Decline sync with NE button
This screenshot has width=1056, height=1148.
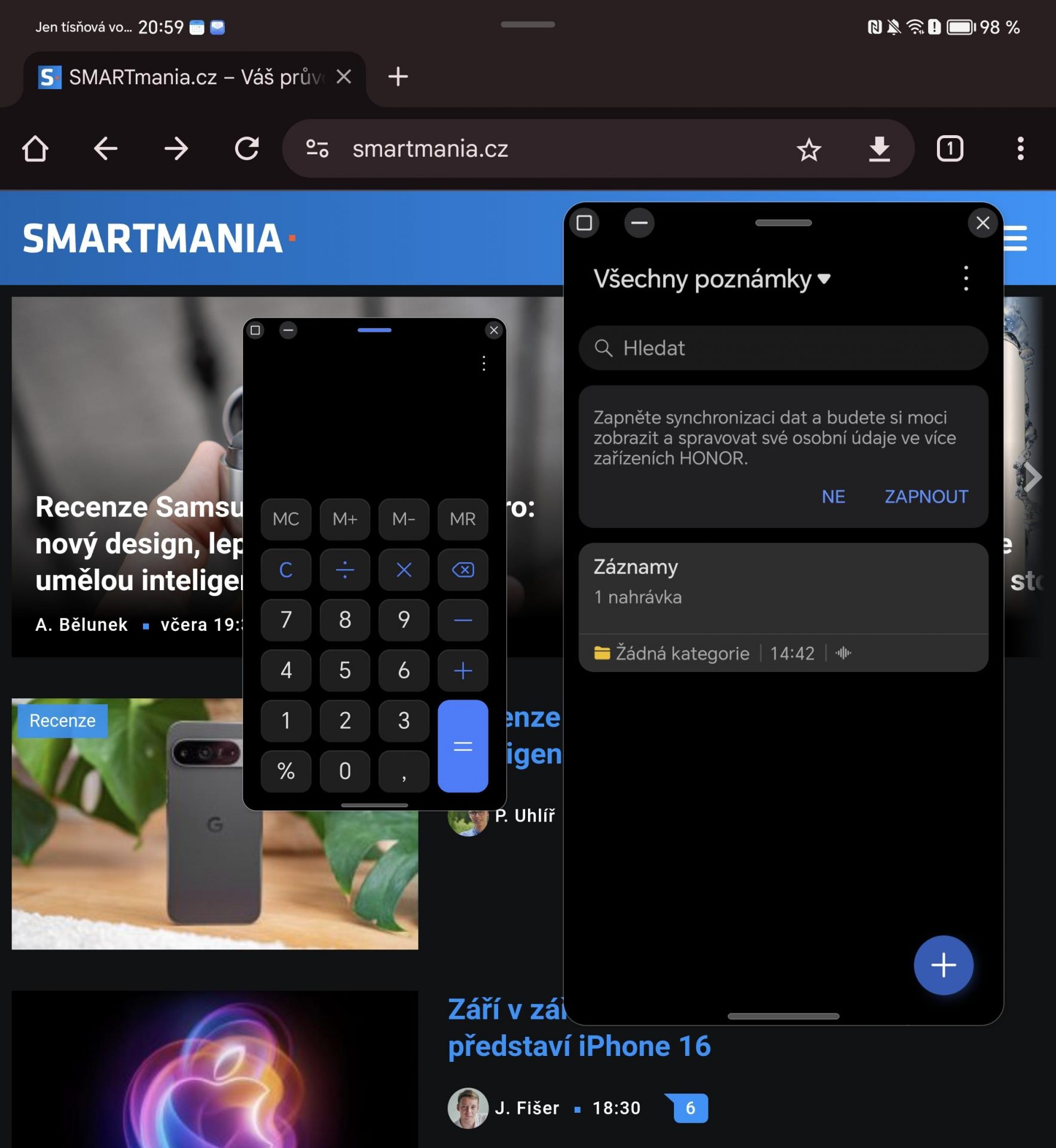point(833,496)
